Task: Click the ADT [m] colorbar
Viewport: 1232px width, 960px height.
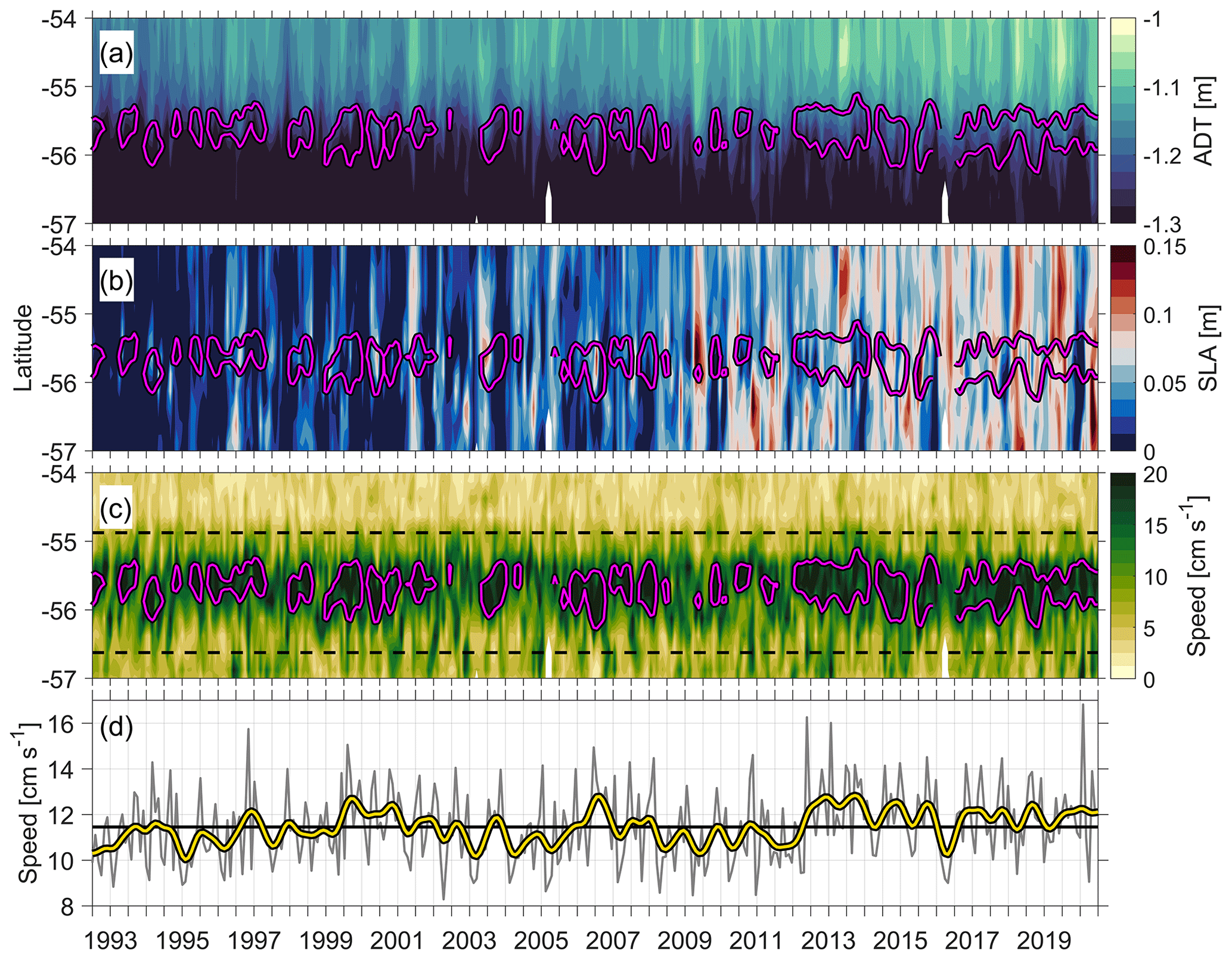Action: (1122, 121)
